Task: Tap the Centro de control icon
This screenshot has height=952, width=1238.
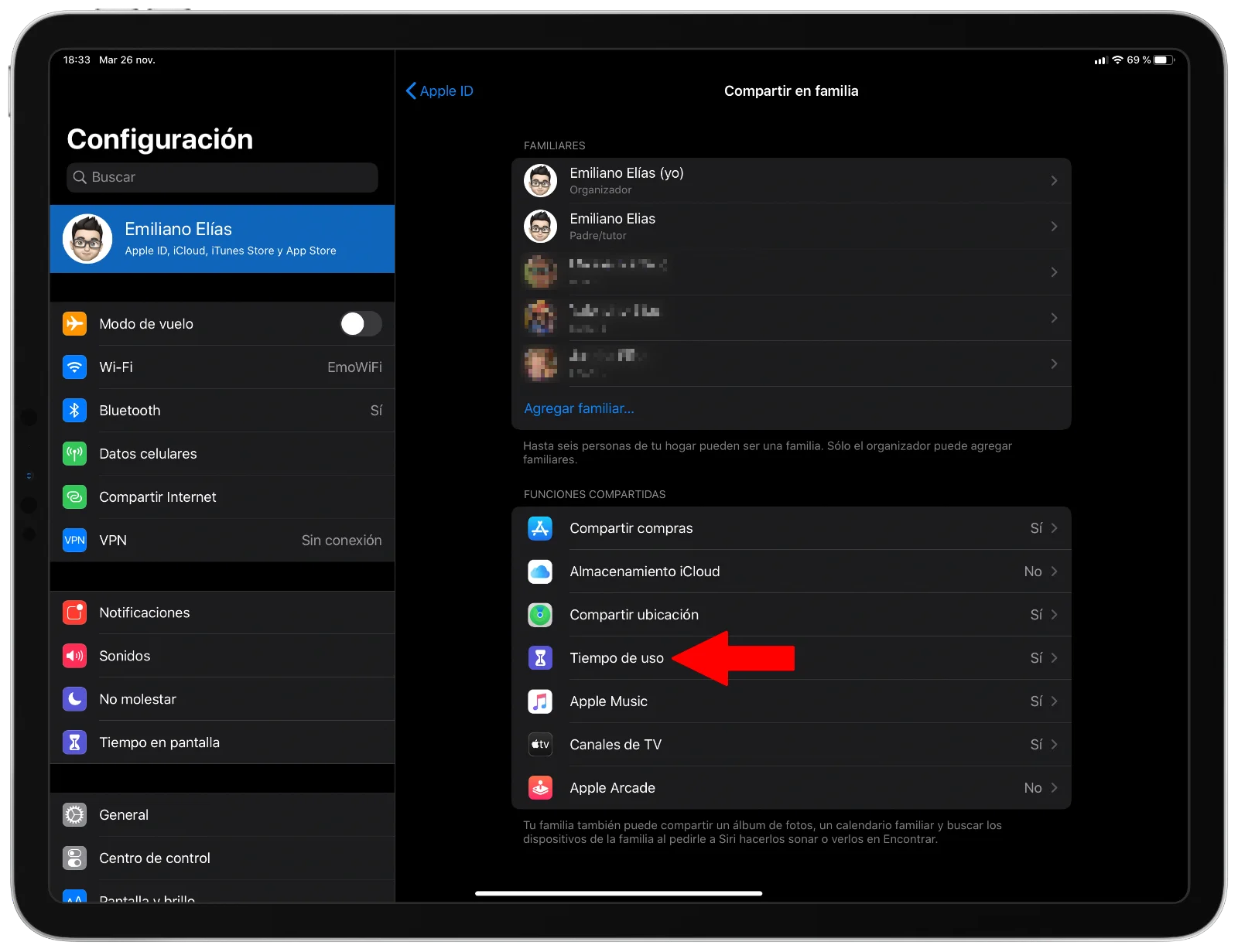Action: 74,858
